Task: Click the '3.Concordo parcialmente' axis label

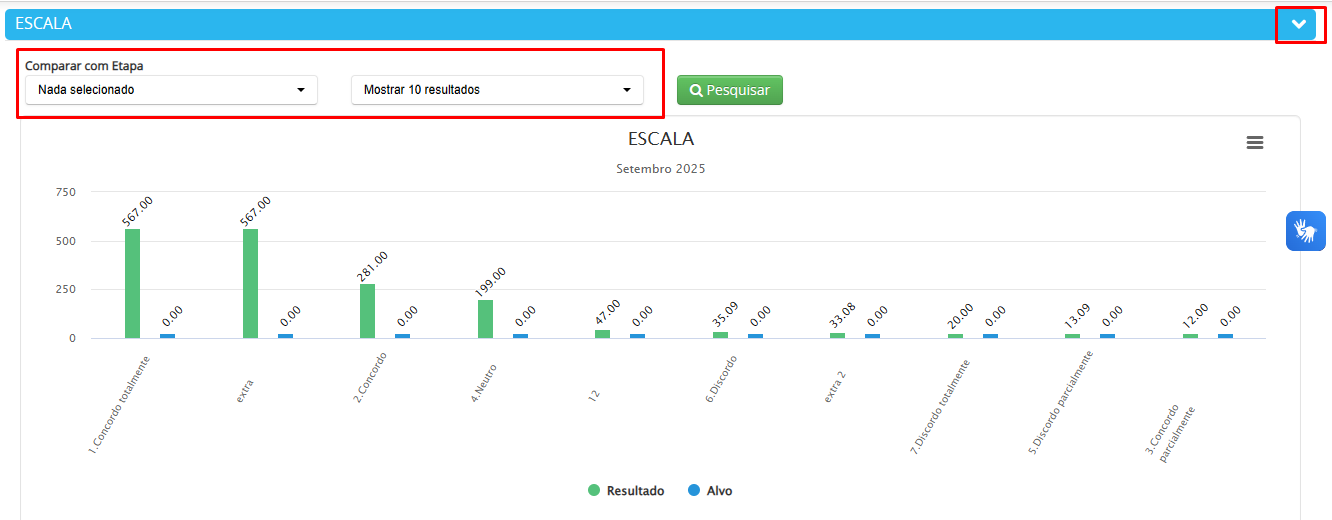Action: coord(1171,431)
